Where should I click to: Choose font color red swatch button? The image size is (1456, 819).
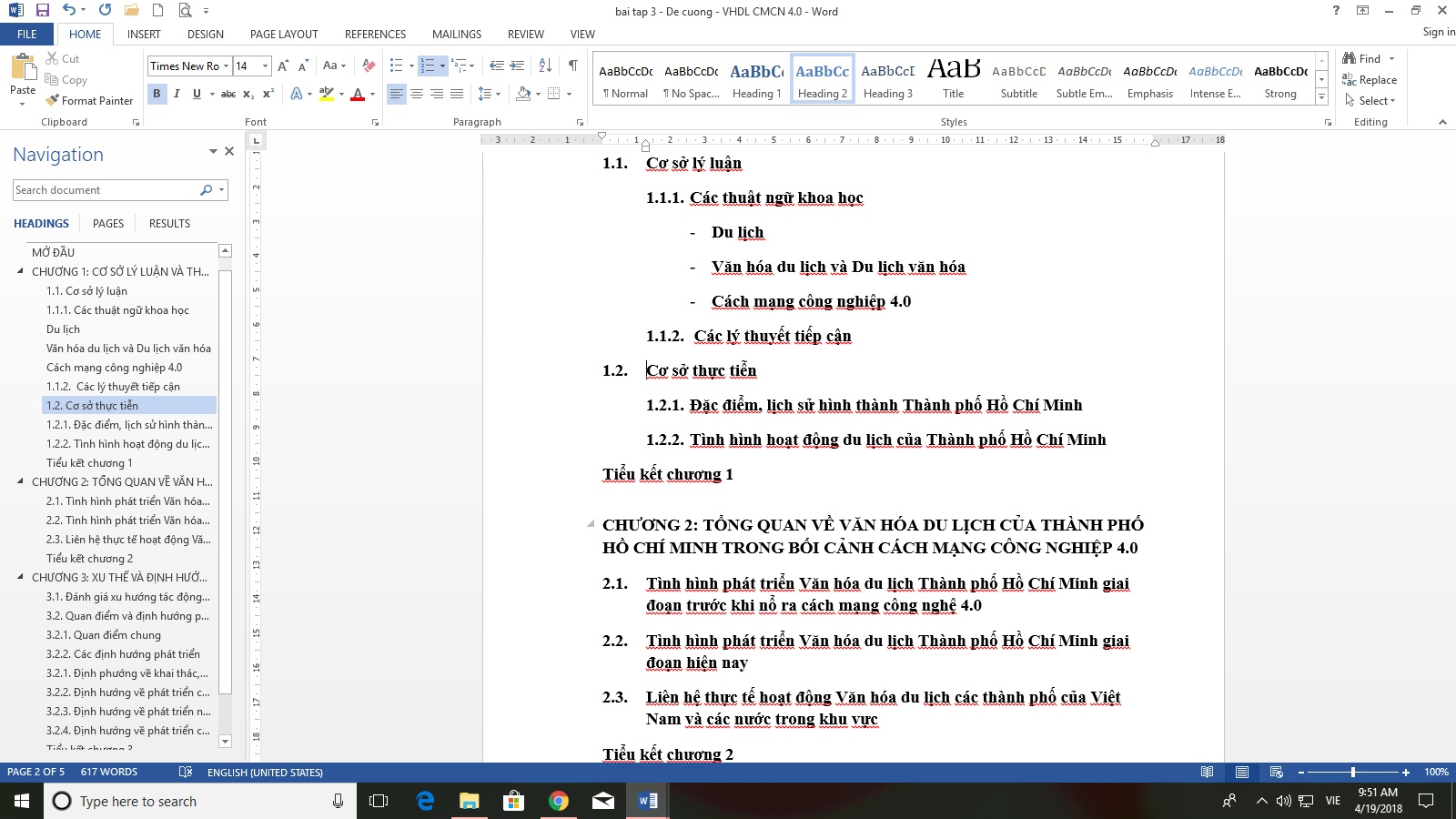358,94
